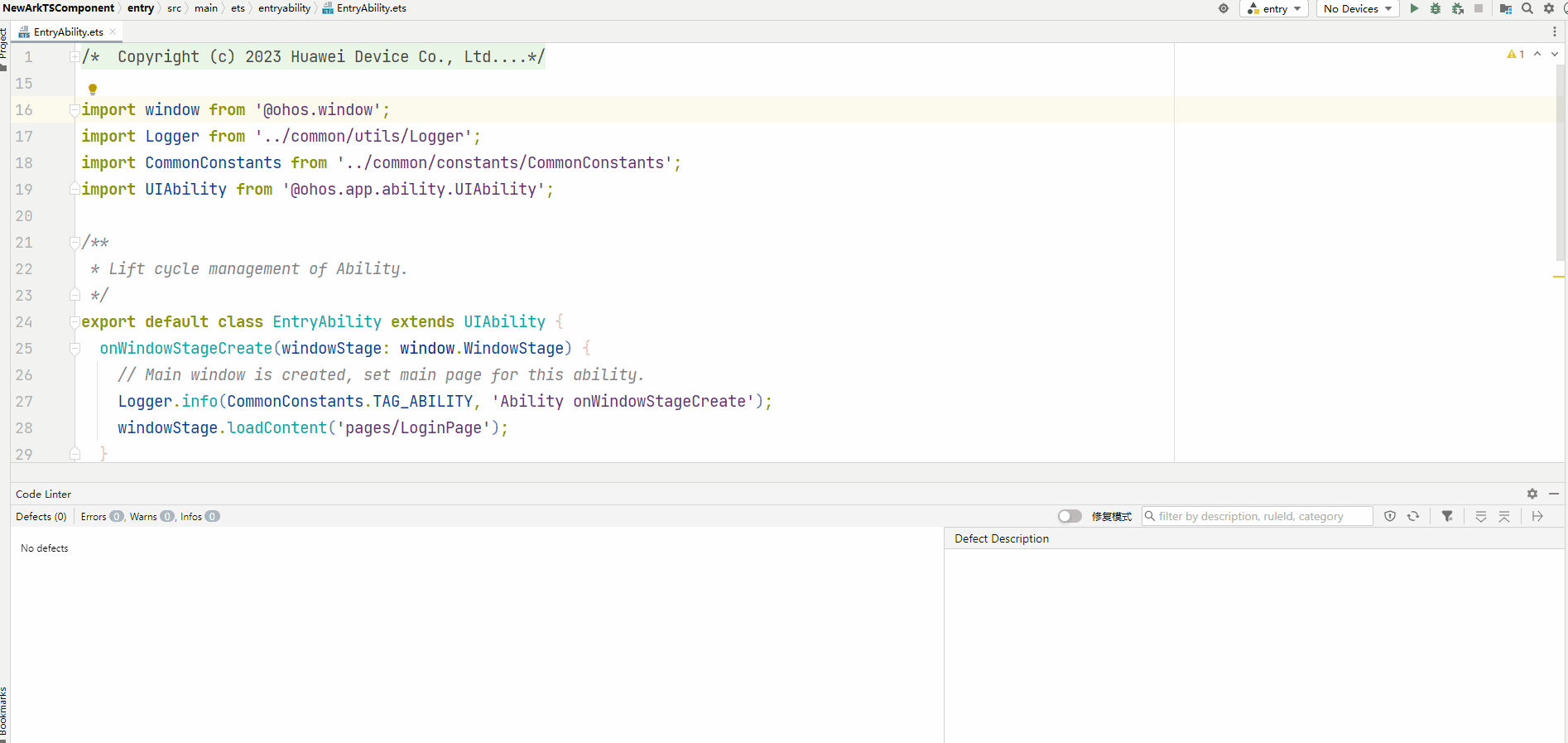The image size is (1568, 743).
Task: Click '@ohos.window' import string on line 16
Action: click(x=318, y=109)
